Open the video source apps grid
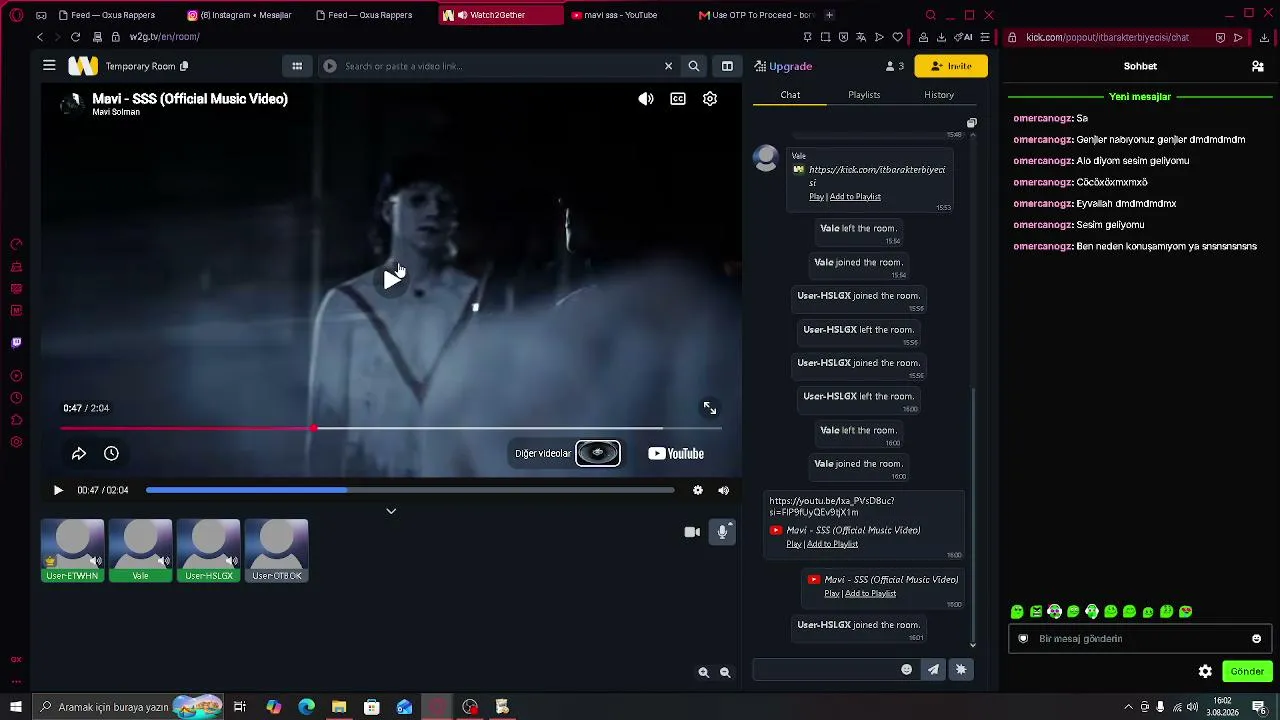1280x720 pixels. (x=297, y=66)
